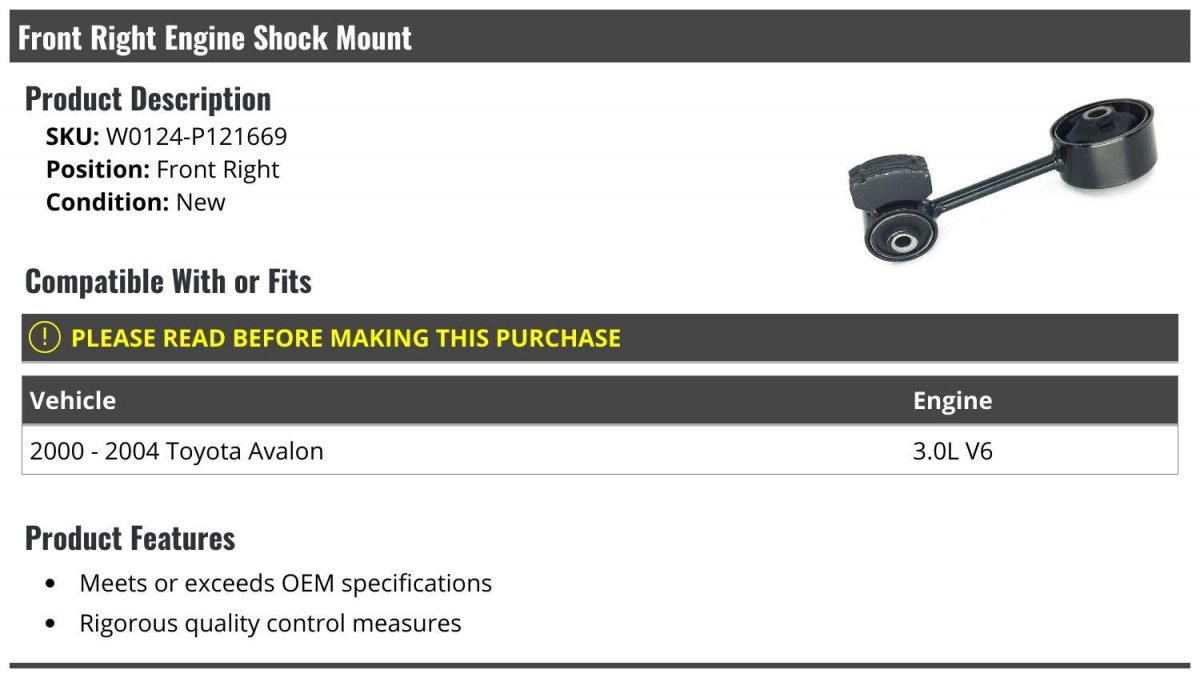Click "Meets or exceeds OEM specifications" feature
The height and width of the screenshot is (678, 1200).
[x=286, y=583]
